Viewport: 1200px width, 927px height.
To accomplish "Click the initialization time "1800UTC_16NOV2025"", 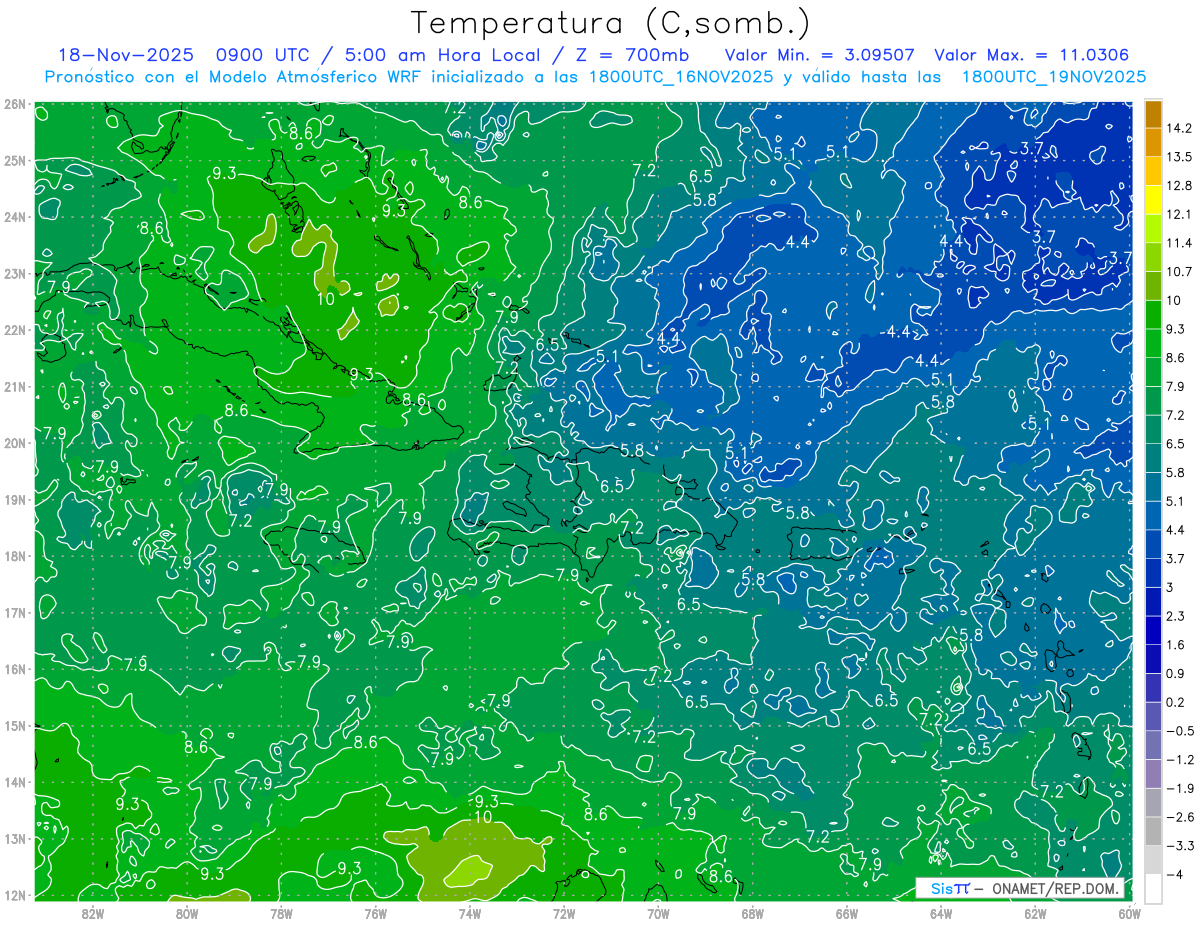I will click(680, 77).
